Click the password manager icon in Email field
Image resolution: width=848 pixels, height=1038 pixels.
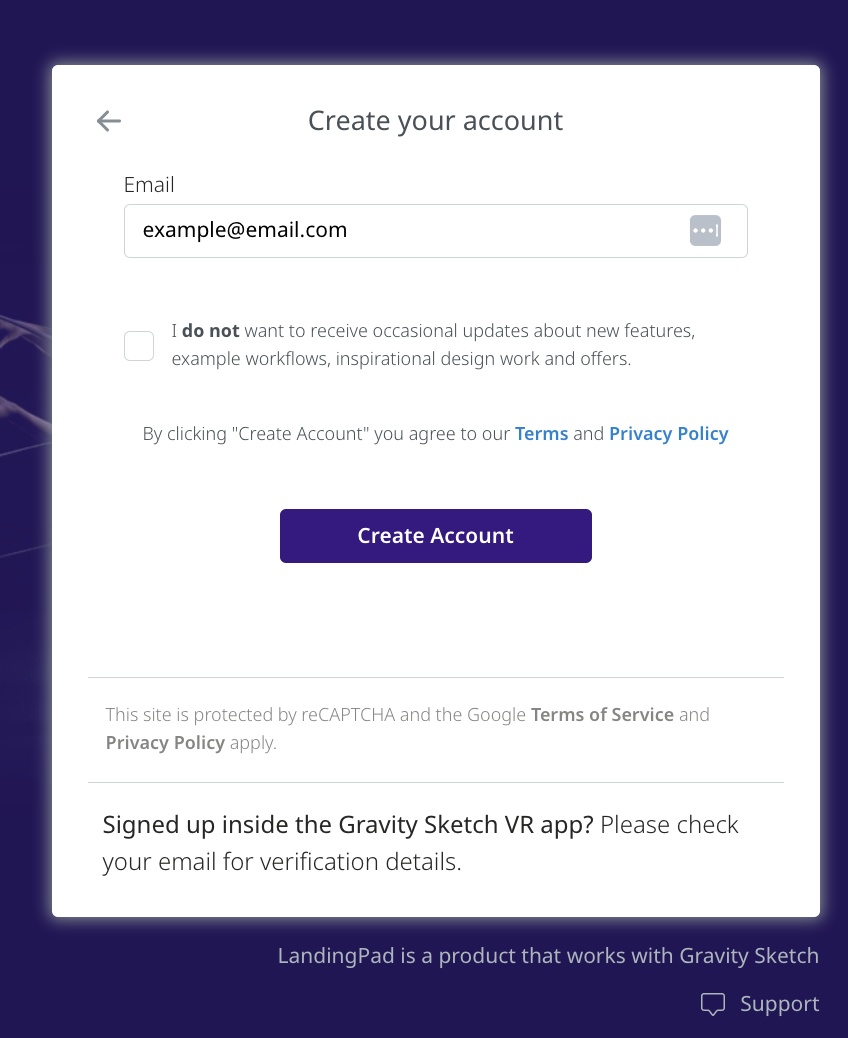[705, 230]
